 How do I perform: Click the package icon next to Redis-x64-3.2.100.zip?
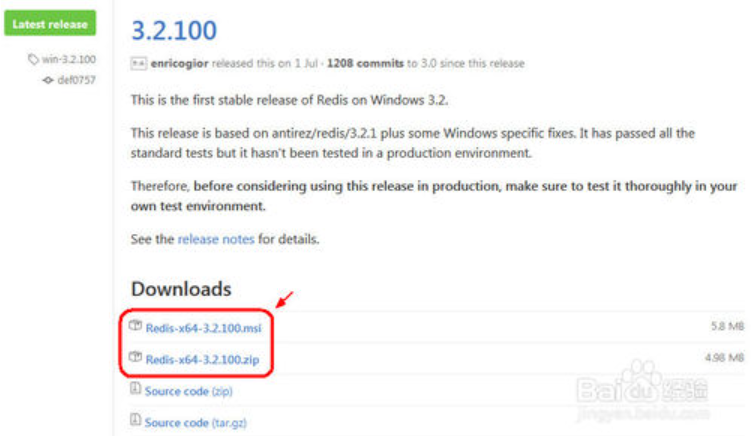[137, 357]
